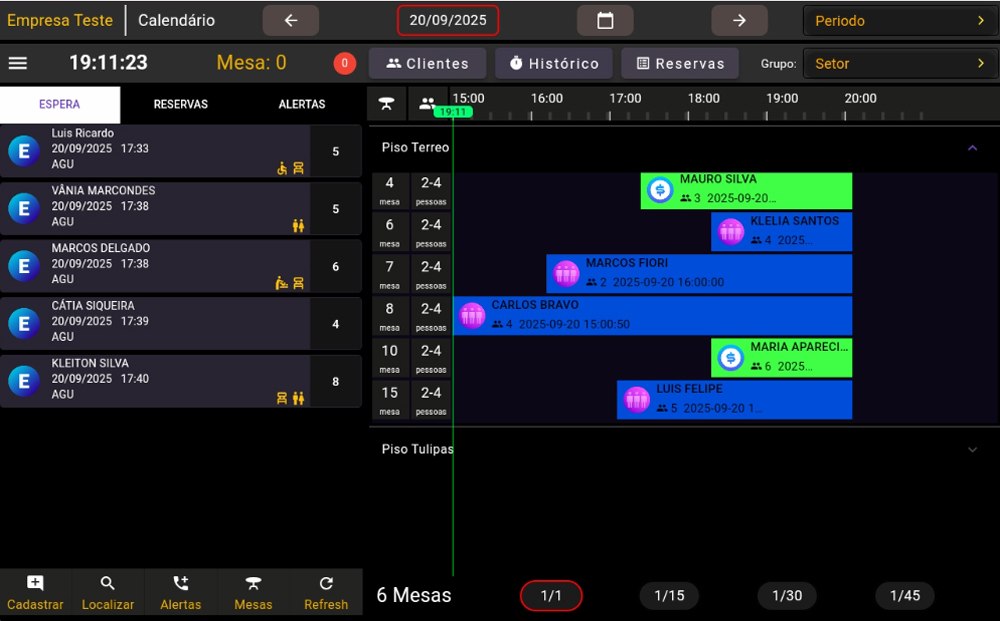Open the hamburger menu
Screen dimensions: 1000x621
[18, 63]
